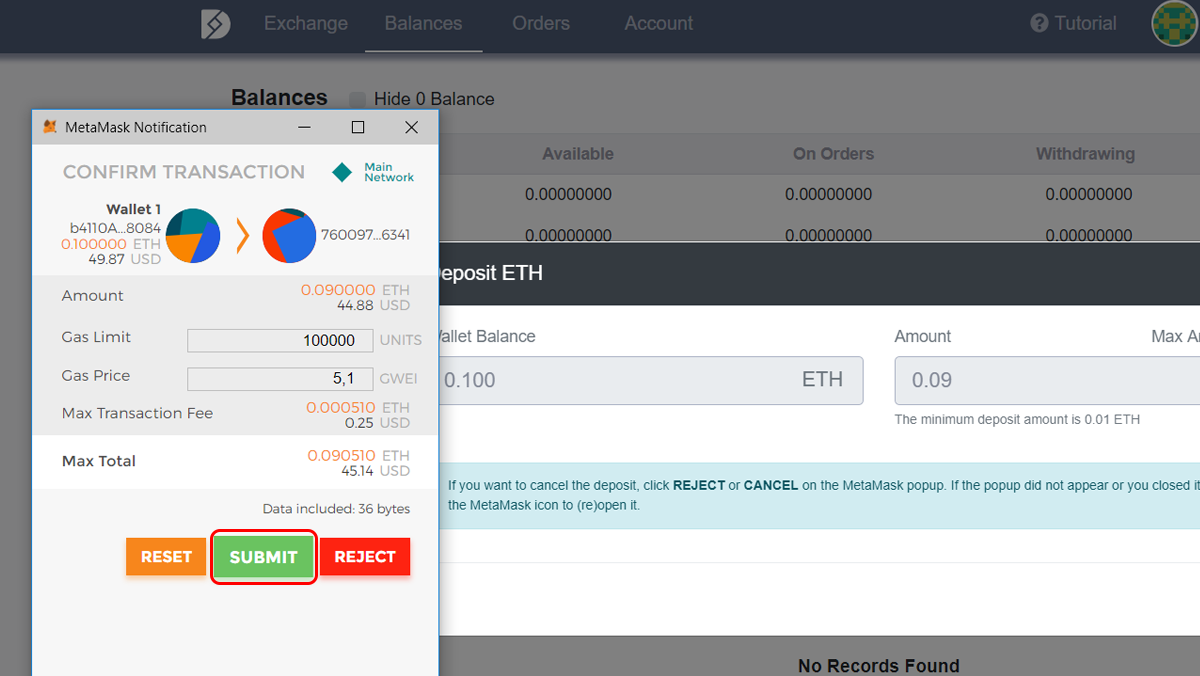Click the recipient 760097...6341 identicon
The width and height of the screenshot is (1200, 676).
(289, 236)
